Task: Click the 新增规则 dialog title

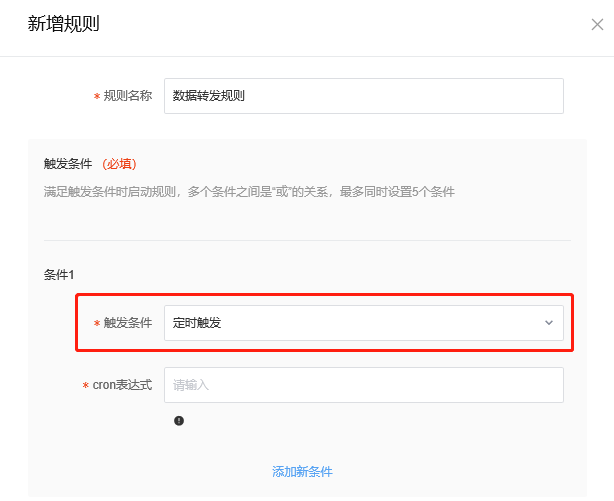Action: (63, 23)
